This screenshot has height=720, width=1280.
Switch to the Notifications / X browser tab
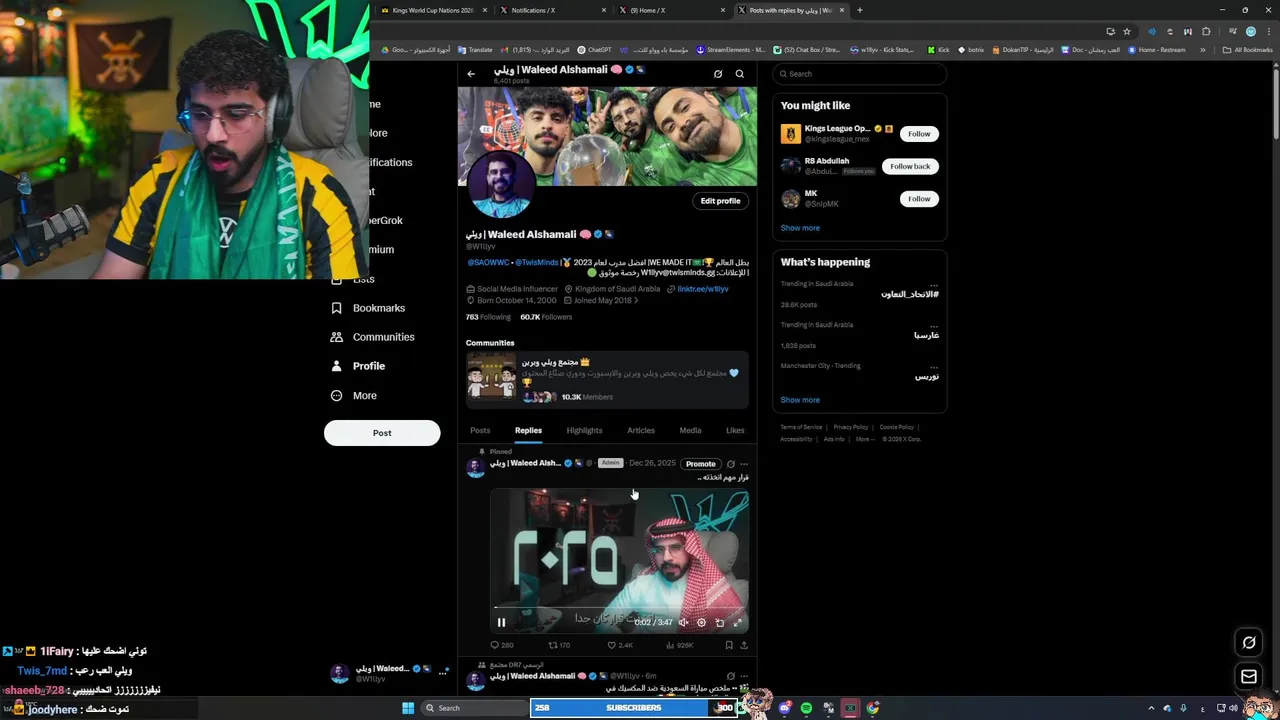pos(553,10)
